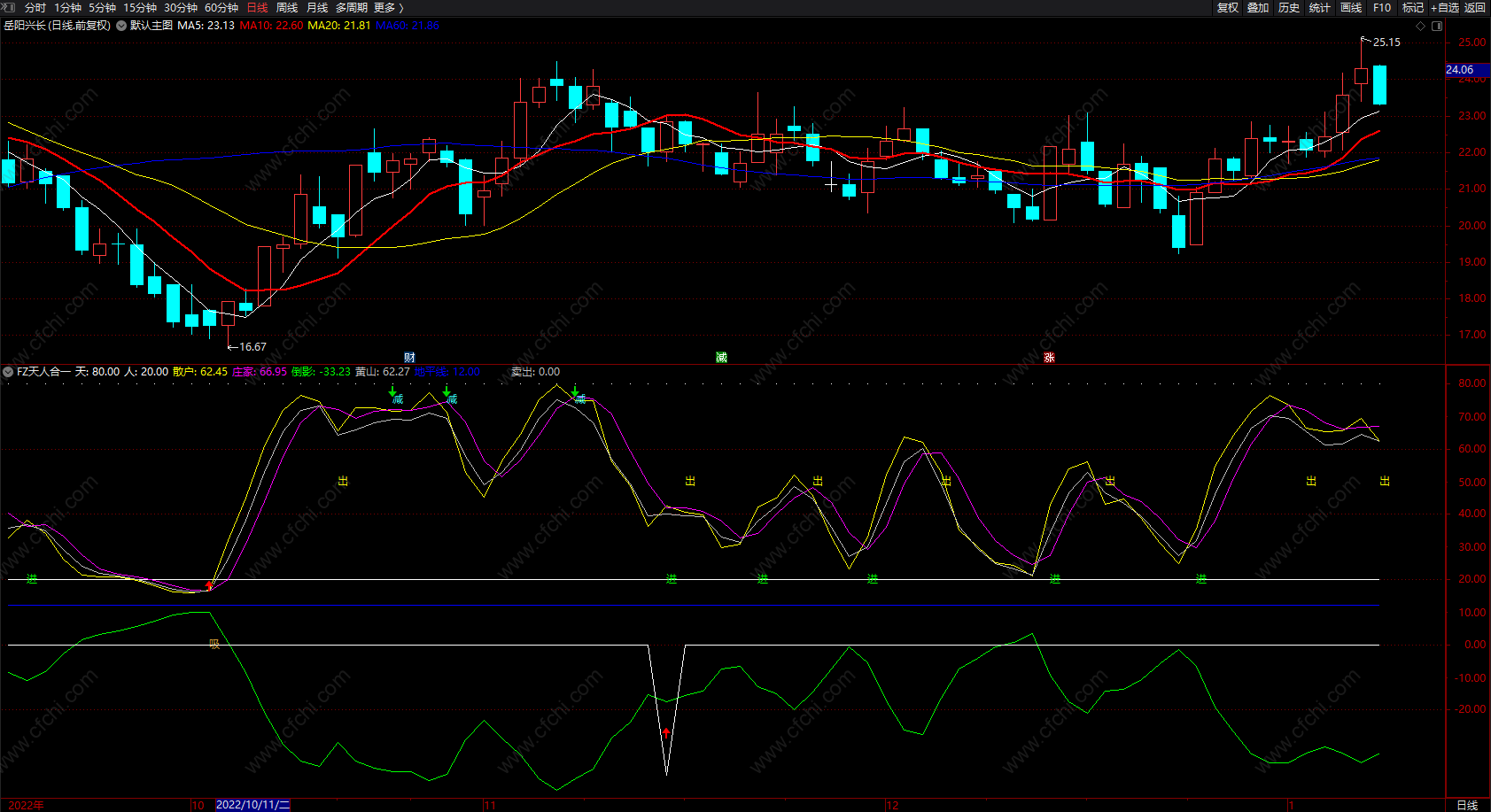1491x812 pixels.
Task: Toggle the 叠加 overlay option
Action: (1258, 8)
